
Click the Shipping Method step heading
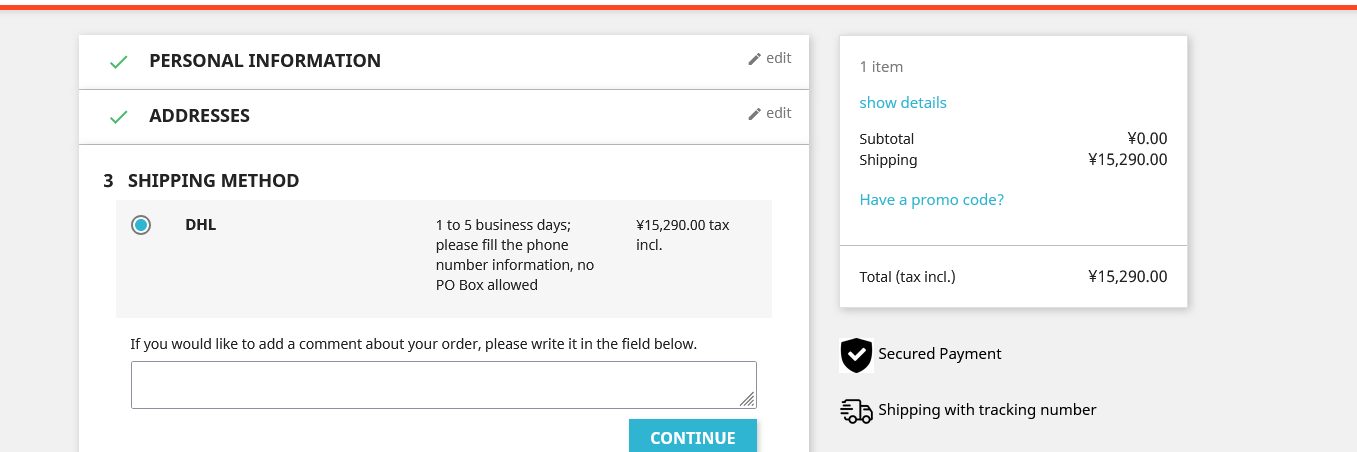[x=213, y=181]
